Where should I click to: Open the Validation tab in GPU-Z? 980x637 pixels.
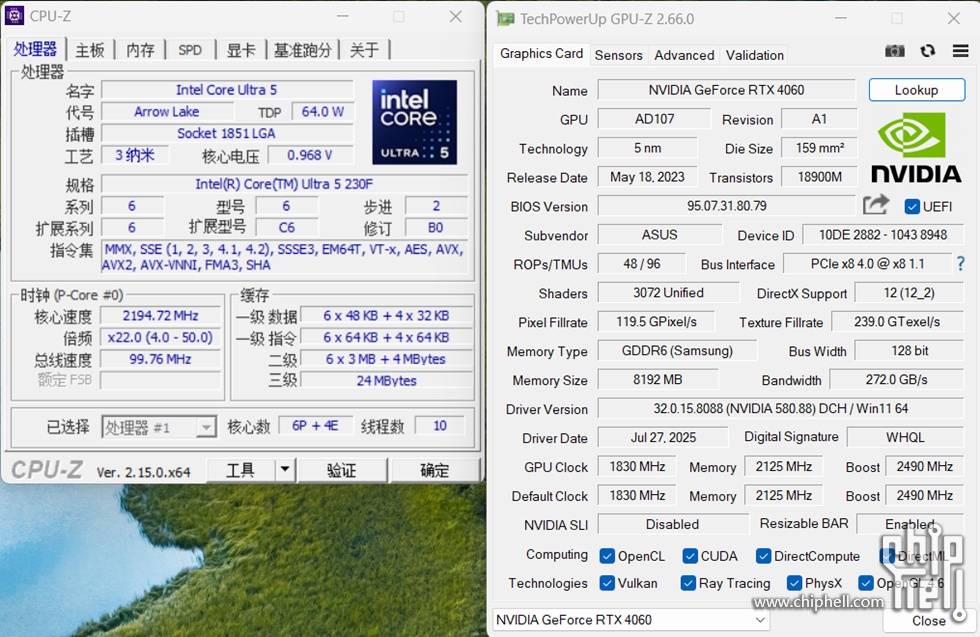[x=754, y=55]
